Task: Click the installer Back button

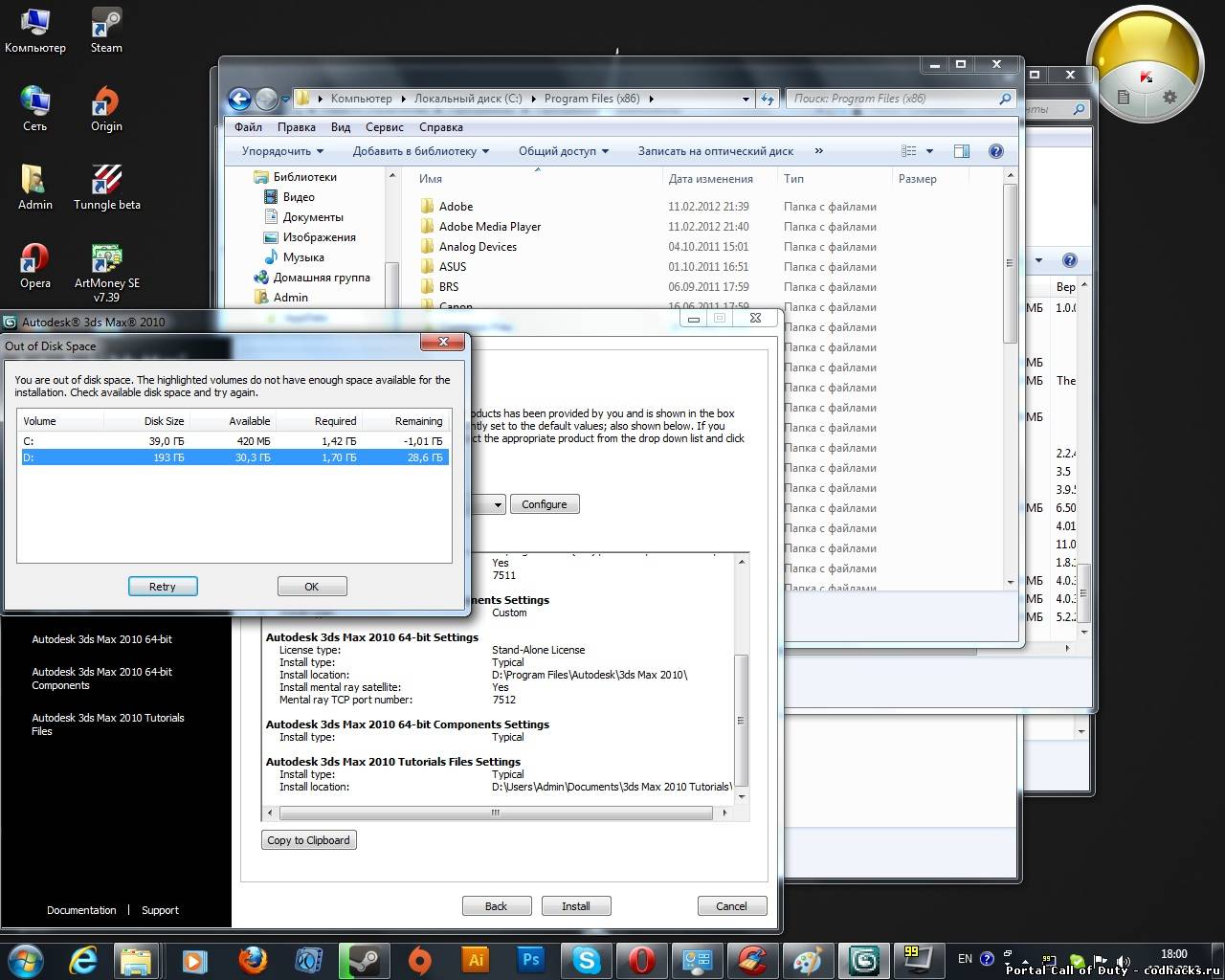Action: click(x=497, y=906)
